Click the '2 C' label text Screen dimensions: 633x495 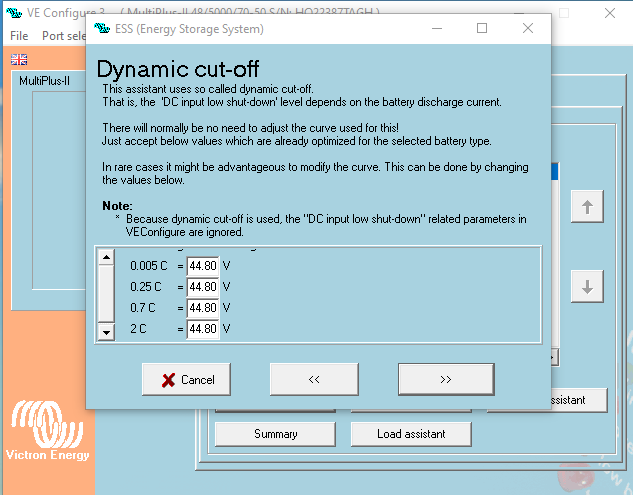point(138,329)
